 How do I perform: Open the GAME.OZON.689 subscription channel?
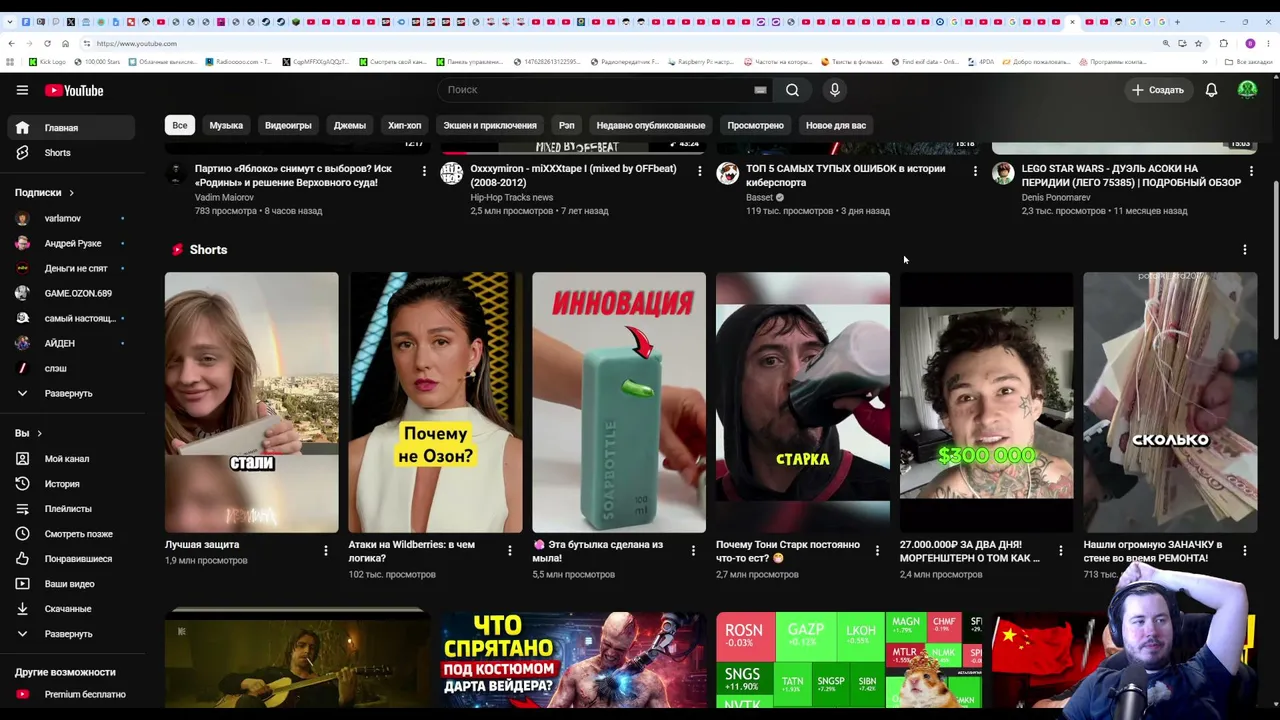(69, 293)
